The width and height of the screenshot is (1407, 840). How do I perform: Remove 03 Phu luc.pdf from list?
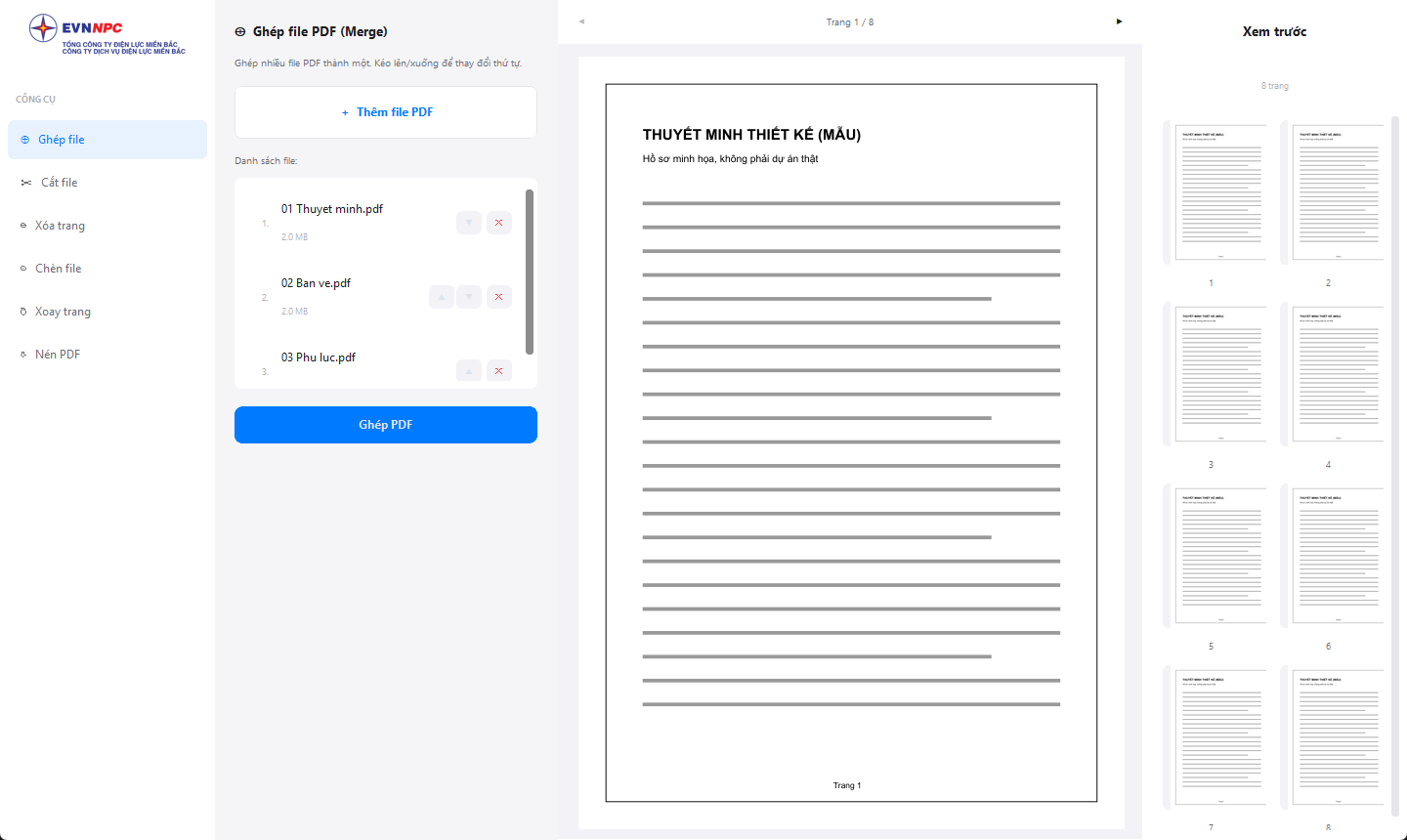coord(498,371)
